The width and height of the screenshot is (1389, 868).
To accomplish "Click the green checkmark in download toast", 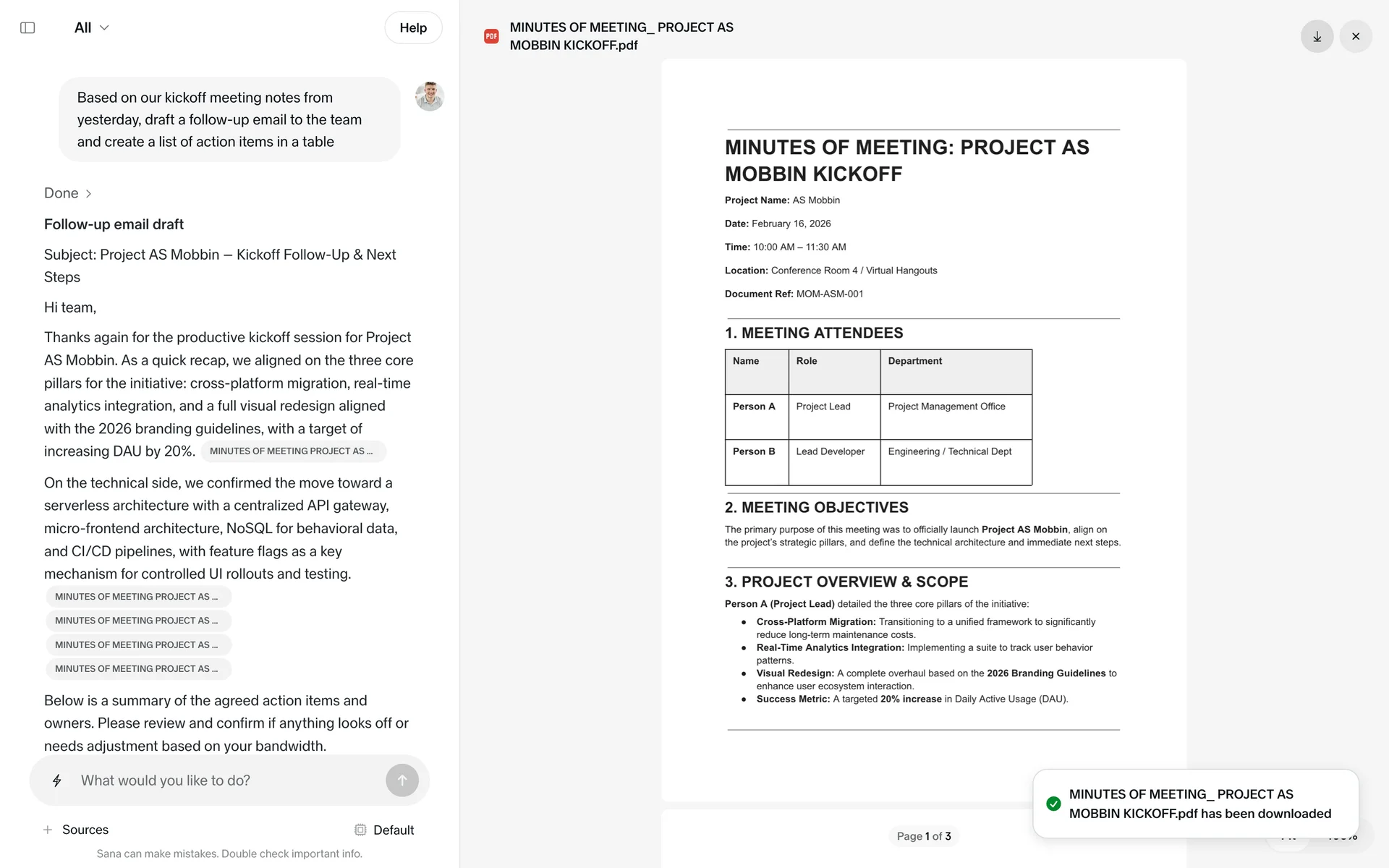I will click(1053, 804).
